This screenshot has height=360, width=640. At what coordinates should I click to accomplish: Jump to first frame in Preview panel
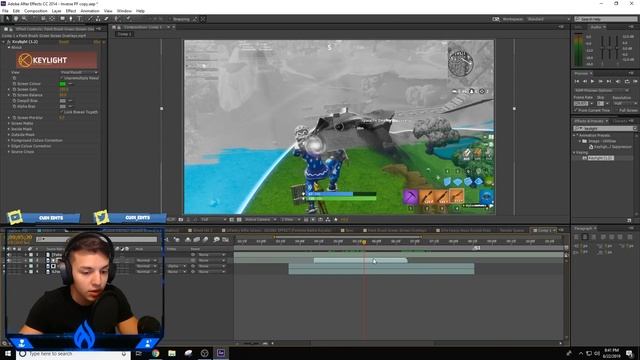click(577, 82)
